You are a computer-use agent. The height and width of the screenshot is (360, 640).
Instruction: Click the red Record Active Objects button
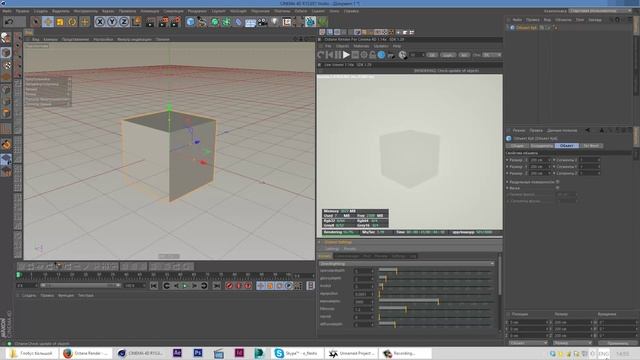[x=229, y=286]
